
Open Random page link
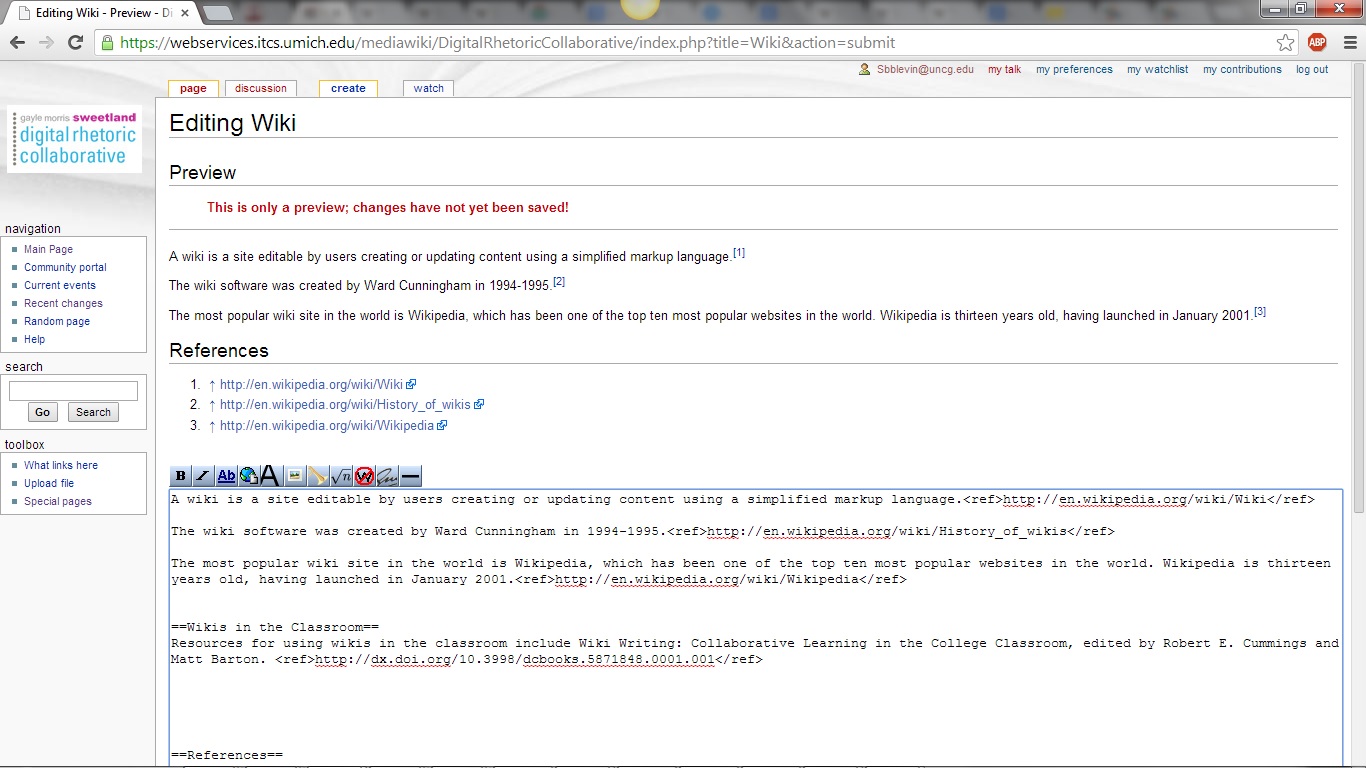click(x=57, y=321)
